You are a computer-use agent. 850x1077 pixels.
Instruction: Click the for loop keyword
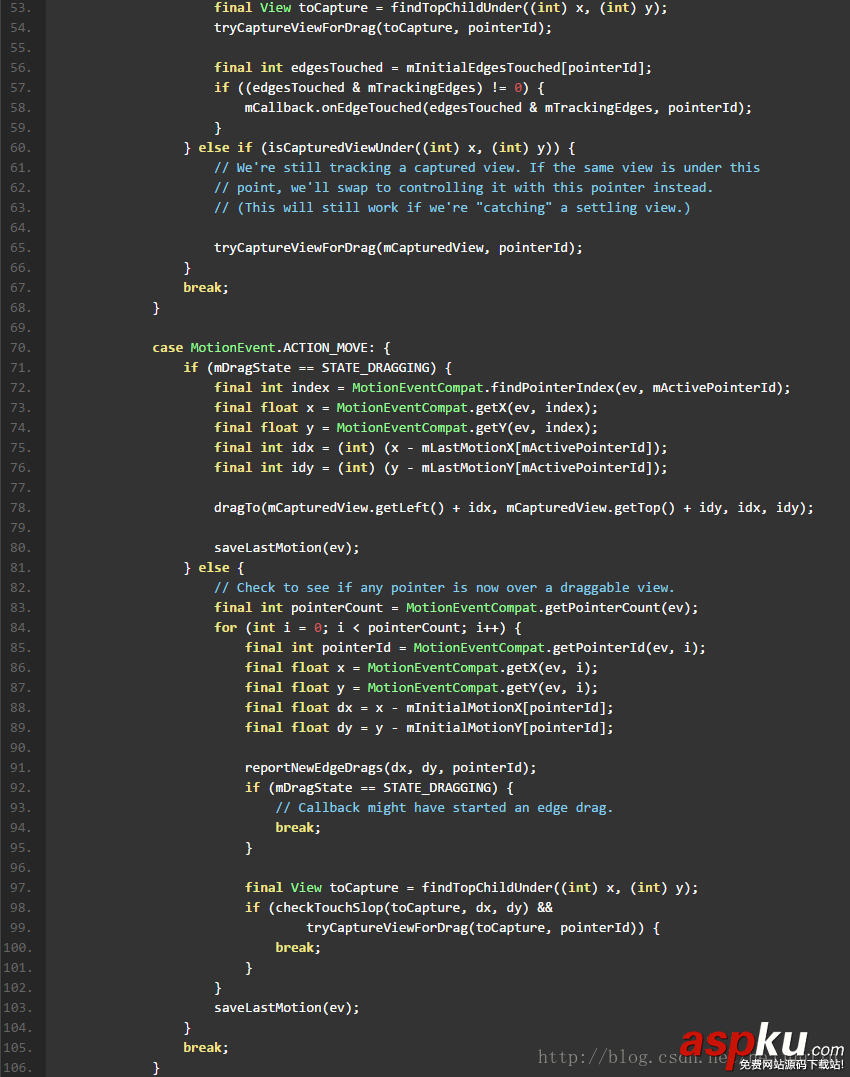[x=225, y=628]
